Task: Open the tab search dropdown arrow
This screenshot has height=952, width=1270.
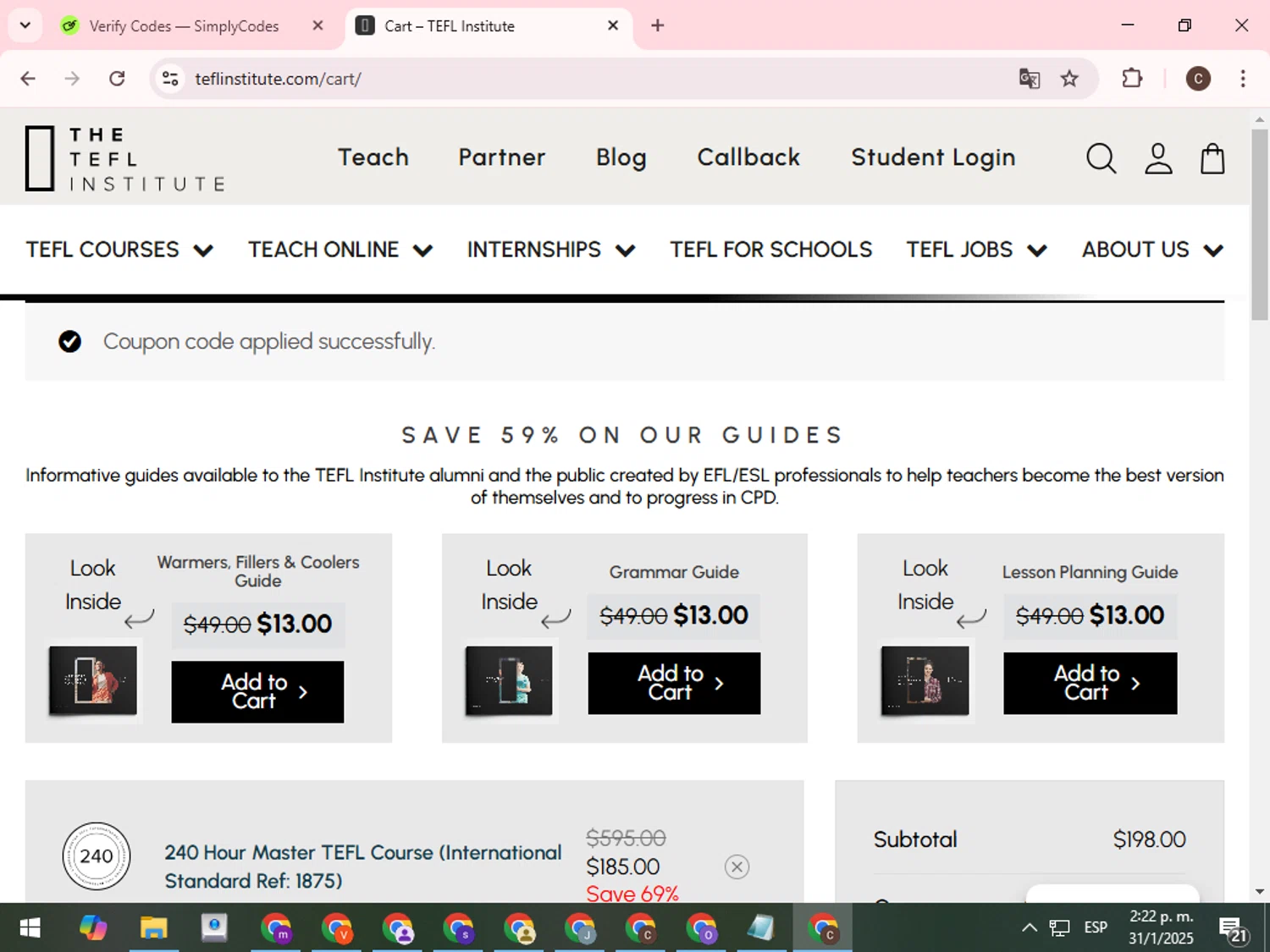Action: [x=25, y=25]
